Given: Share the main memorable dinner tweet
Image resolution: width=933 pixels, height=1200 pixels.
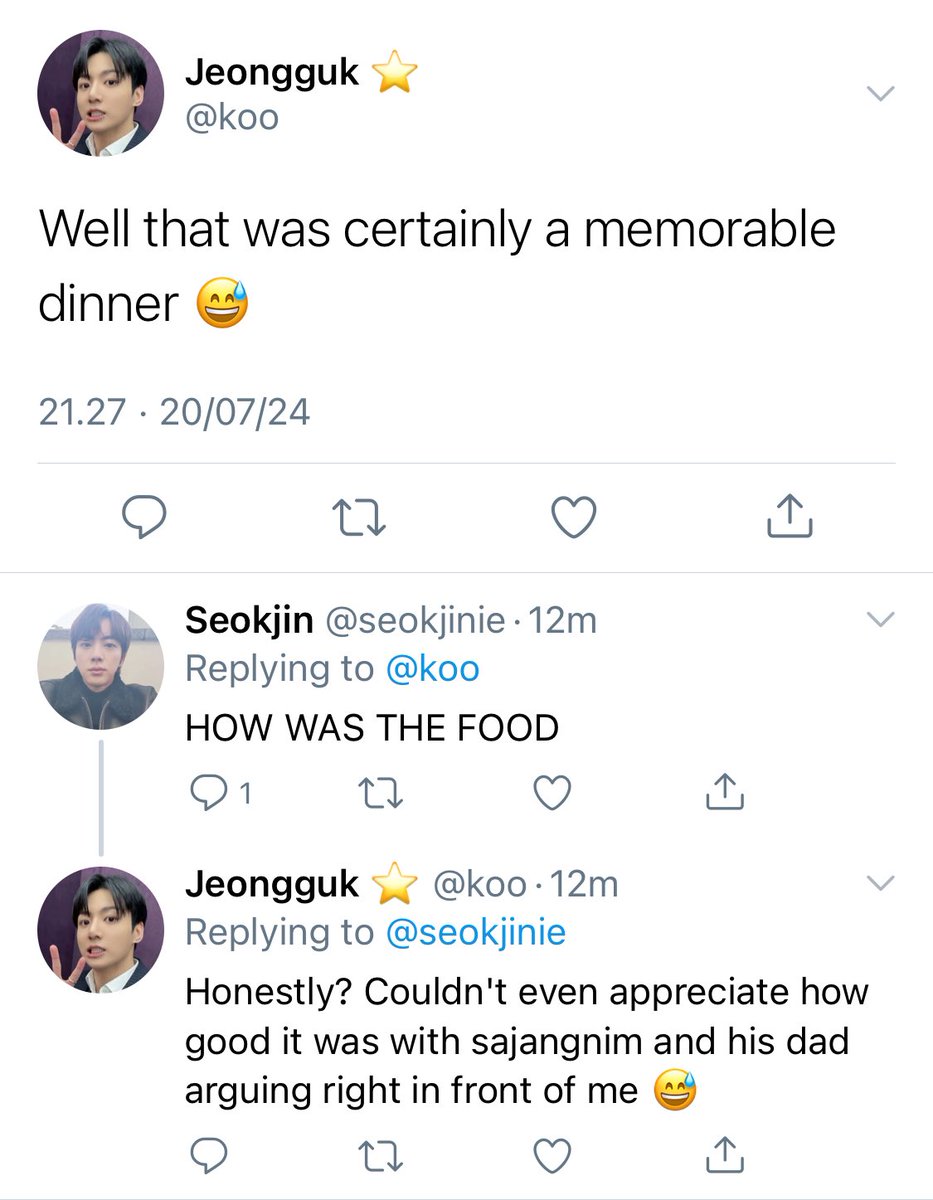Looking at the screenshot, I should pos(788,516).
